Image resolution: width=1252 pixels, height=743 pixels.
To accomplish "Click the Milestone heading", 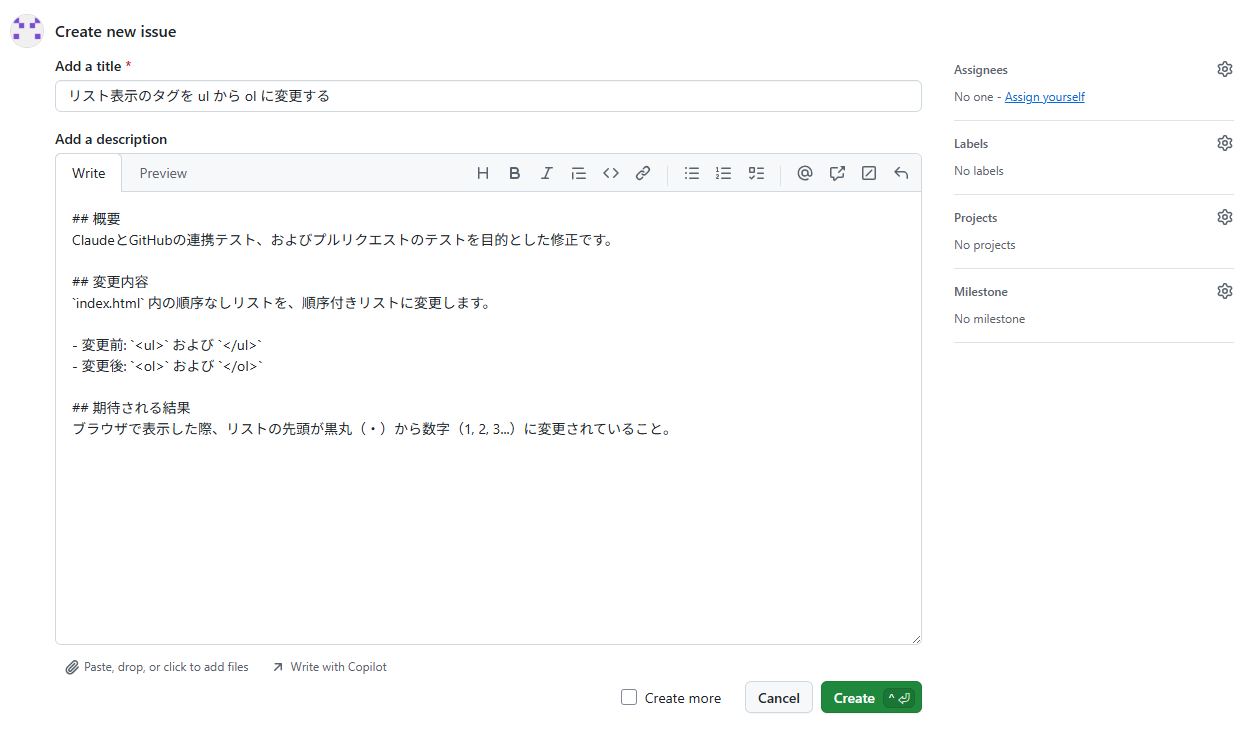I will (981, 292).
